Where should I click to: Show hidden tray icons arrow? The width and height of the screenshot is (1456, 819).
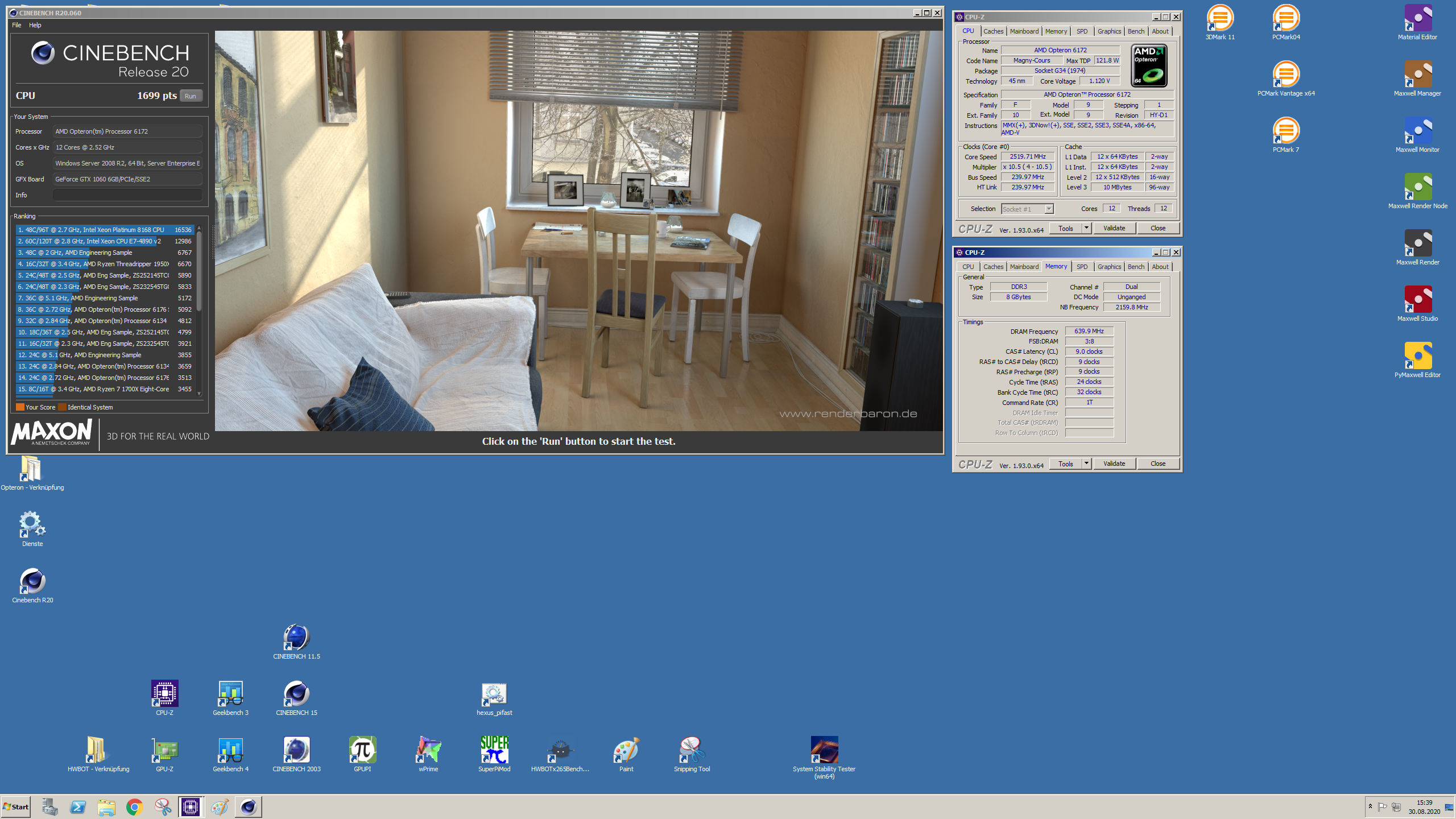pyautogui.click(x=1370, y=806)
